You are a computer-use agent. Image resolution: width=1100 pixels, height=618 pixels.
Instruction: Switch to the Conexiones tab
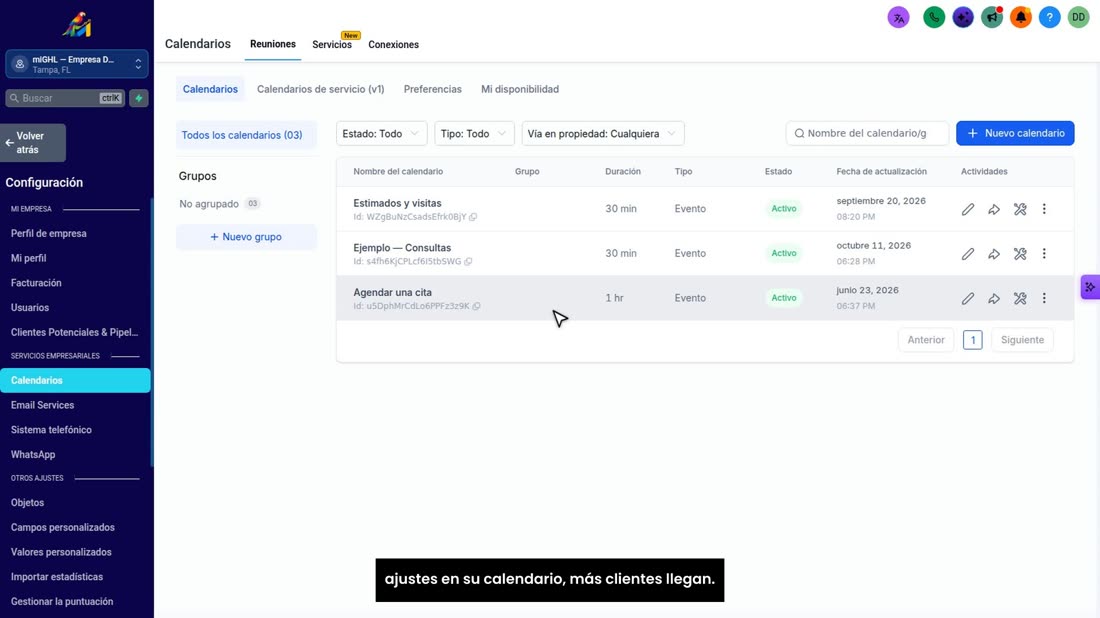coord(394,44)
